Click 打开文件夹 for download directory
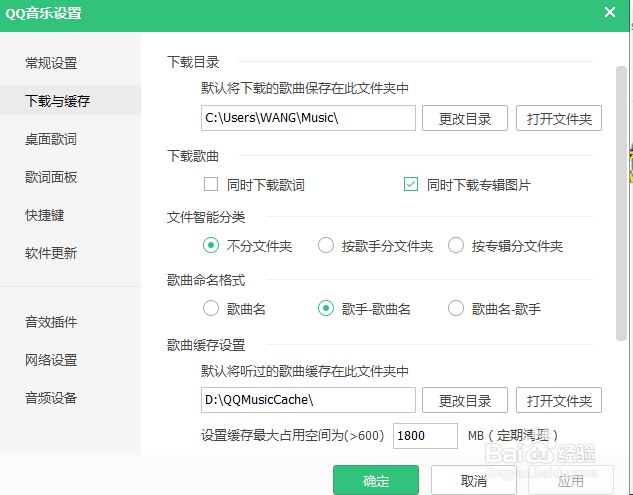 tap(559, 118)
